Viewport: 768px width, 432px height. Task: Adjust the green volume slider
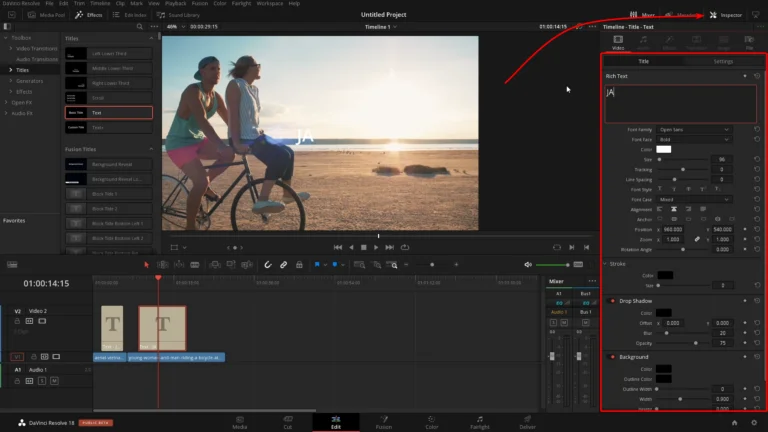pos(552,265)
